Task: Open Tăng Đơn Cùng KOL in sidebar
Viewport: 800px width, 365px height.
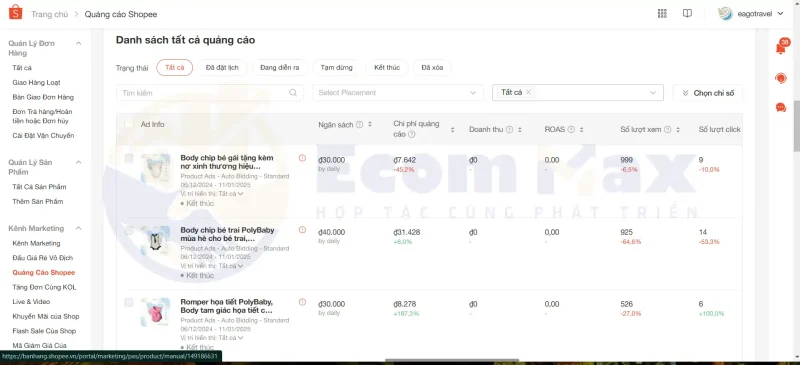Action: 44,287
